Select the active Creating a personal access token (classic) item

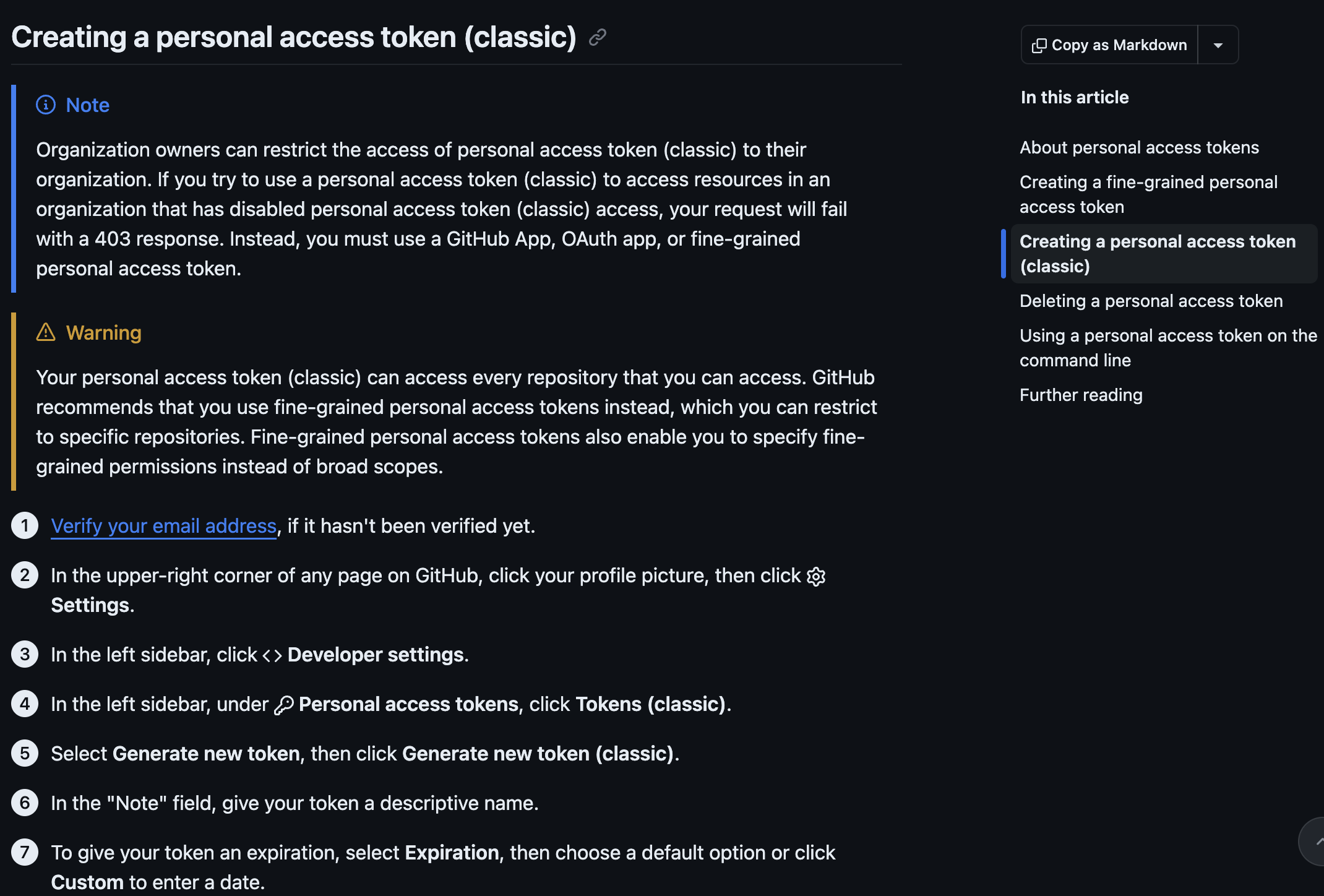point(1157,254)
